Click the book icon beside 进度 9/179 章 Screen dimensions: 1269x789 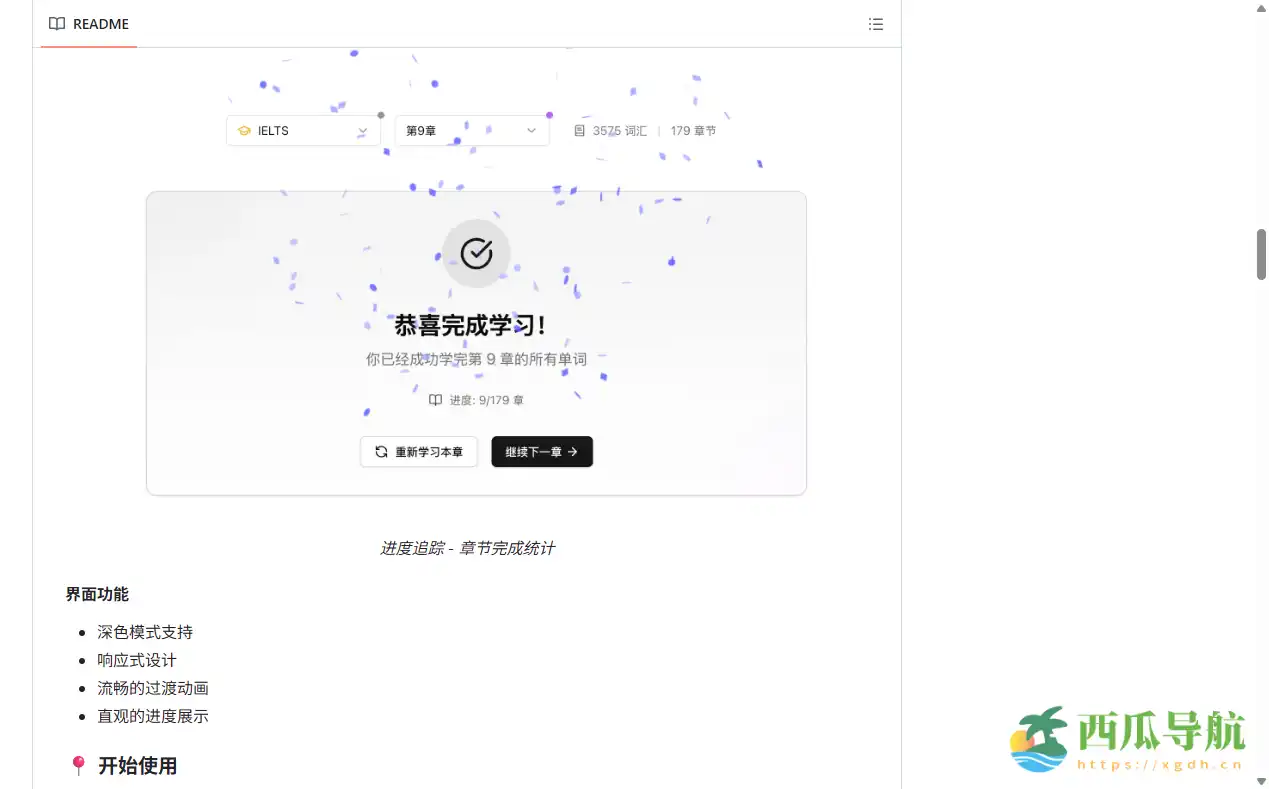coord(436,399)
